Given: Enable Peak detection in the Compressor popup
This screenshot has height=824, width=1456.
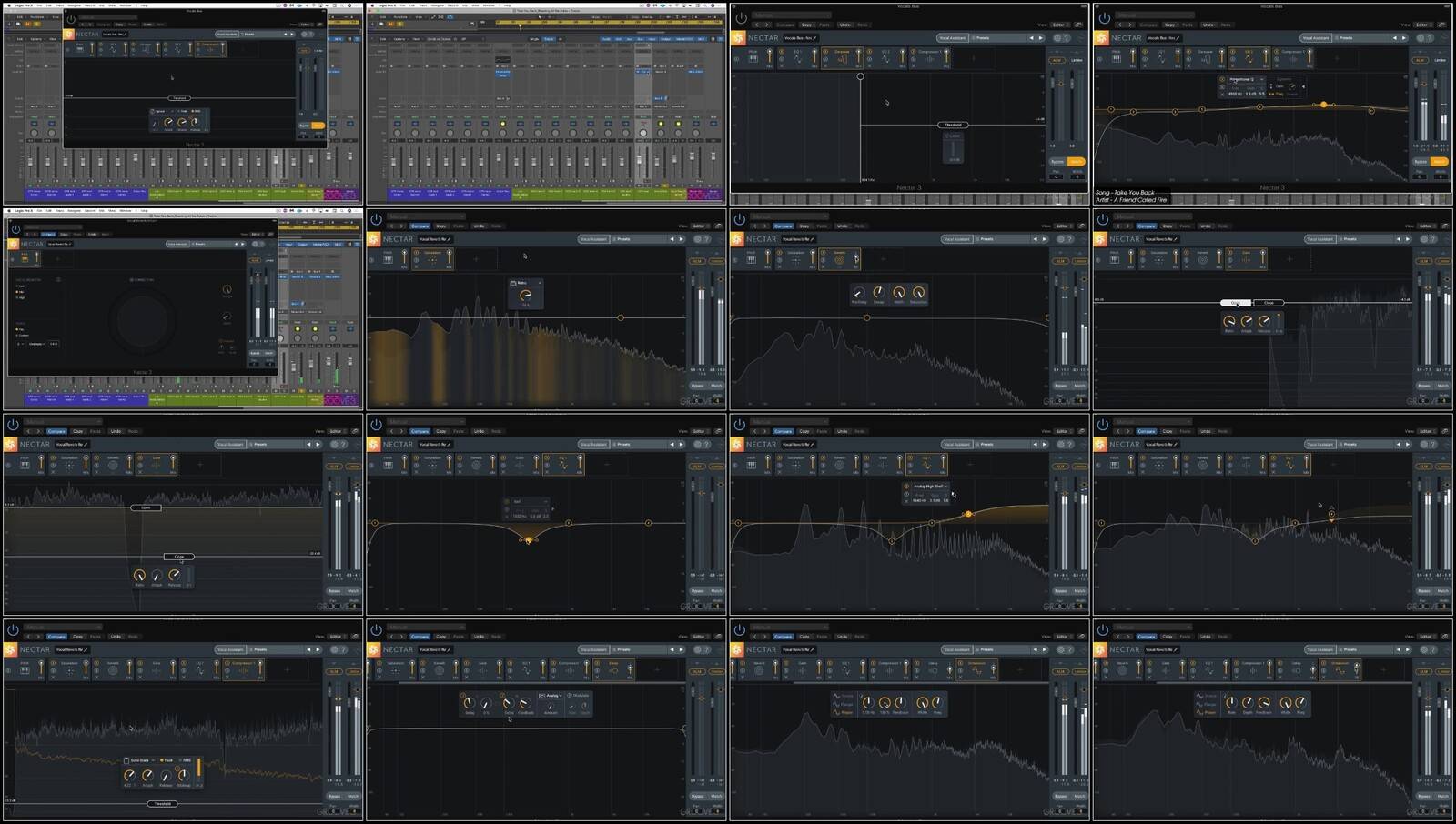Looking at the screenshot, I should [167, 760].
